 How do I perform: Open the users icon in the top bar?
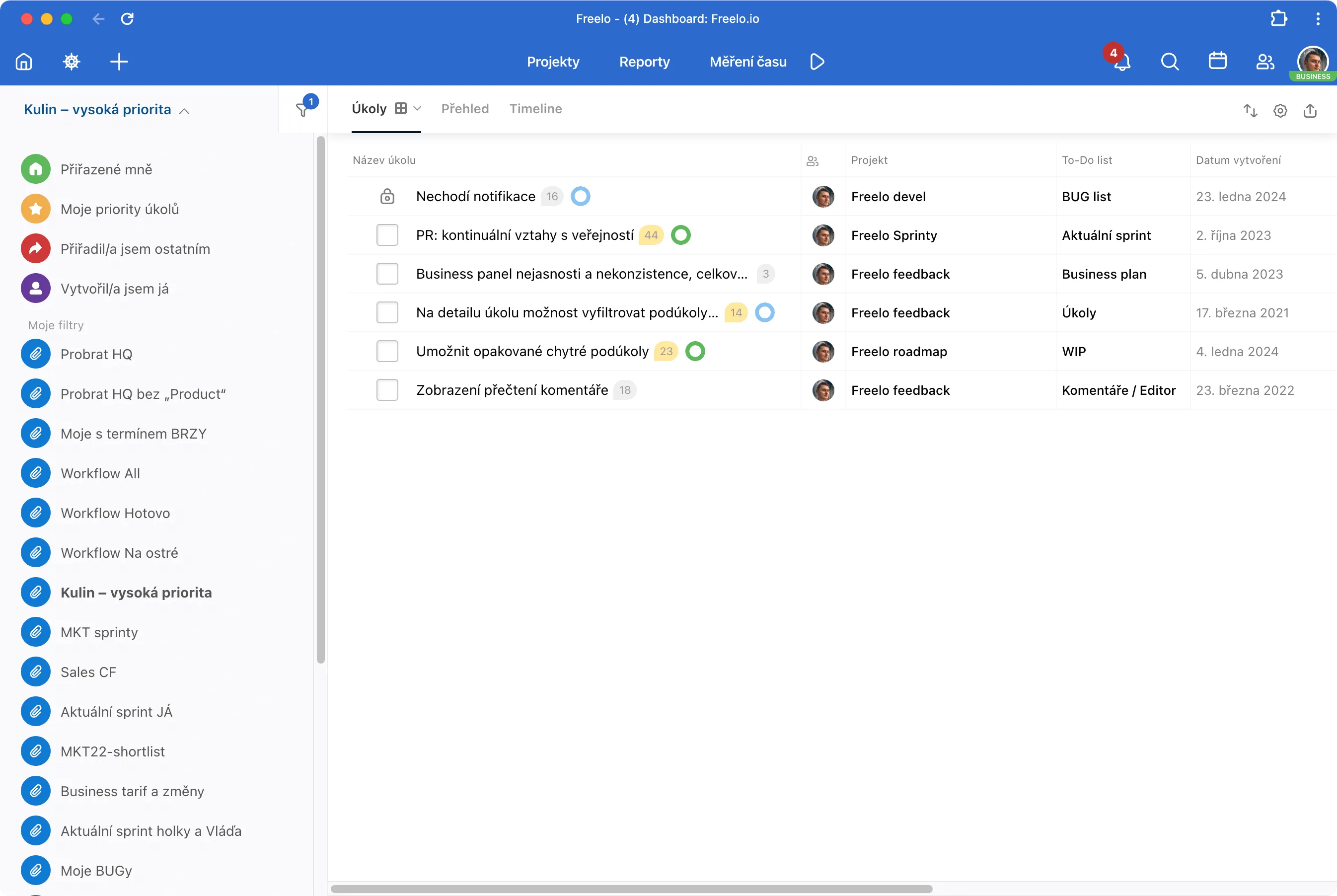[1265, 62]
